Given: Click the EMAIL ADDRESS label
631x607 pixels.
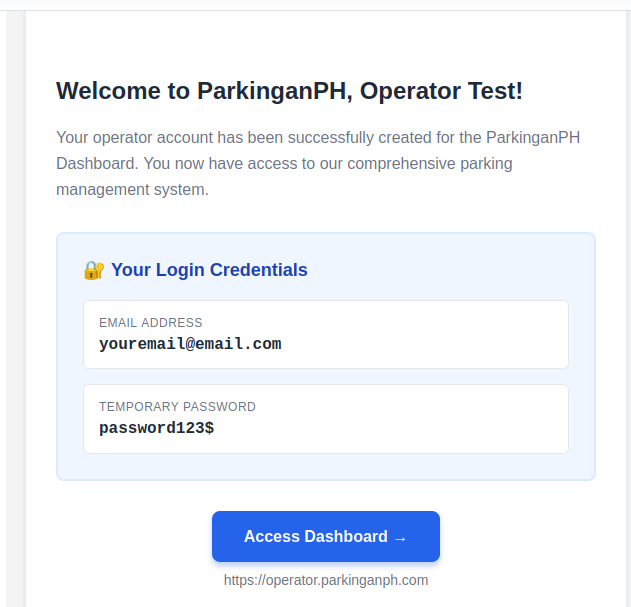Looking at the screenshot, I should tap(151, 322).
